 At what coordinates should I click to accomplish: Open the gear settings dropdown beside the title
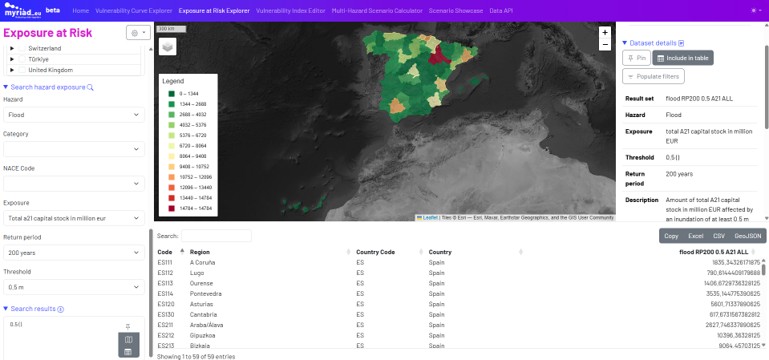[138, 33]
